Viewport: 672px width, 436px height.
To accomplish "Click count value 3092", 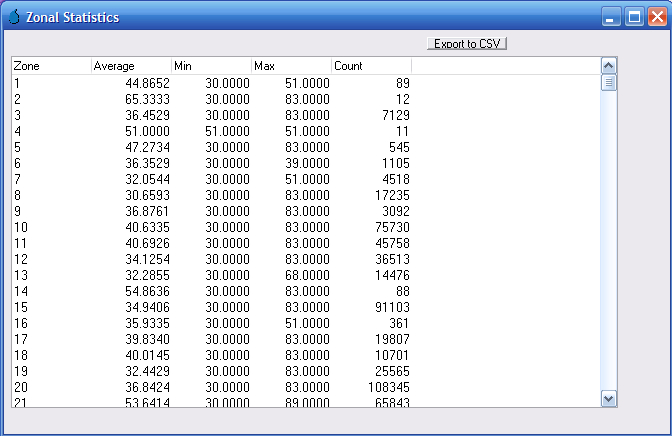I will pos(396,211).
